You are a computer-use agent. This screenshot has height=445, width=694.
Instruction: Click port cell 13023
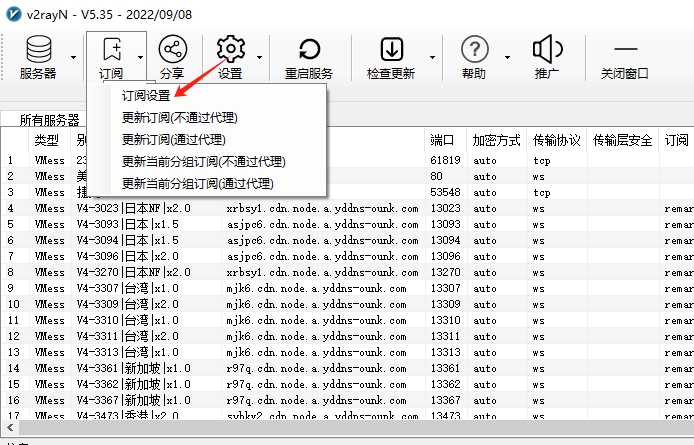(445, 208)
